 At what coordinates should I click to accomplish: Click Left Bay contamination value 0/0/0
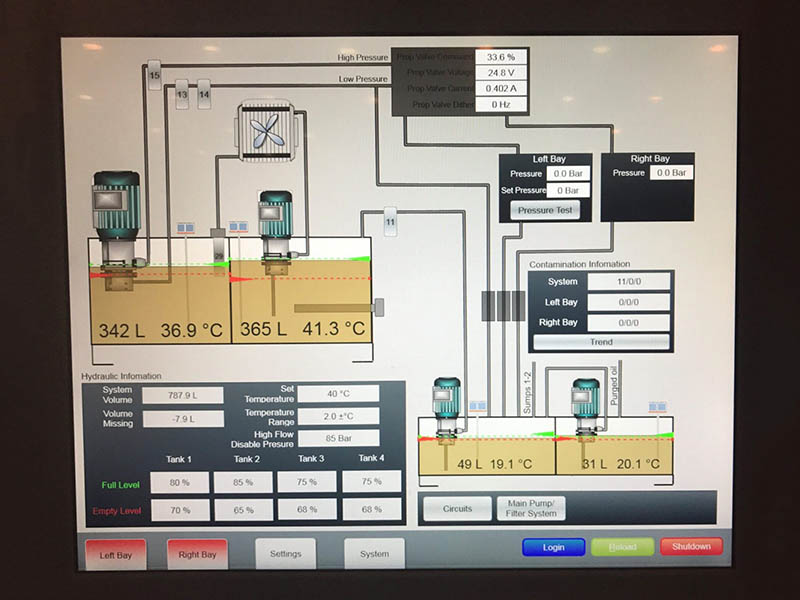pos(629,302)
